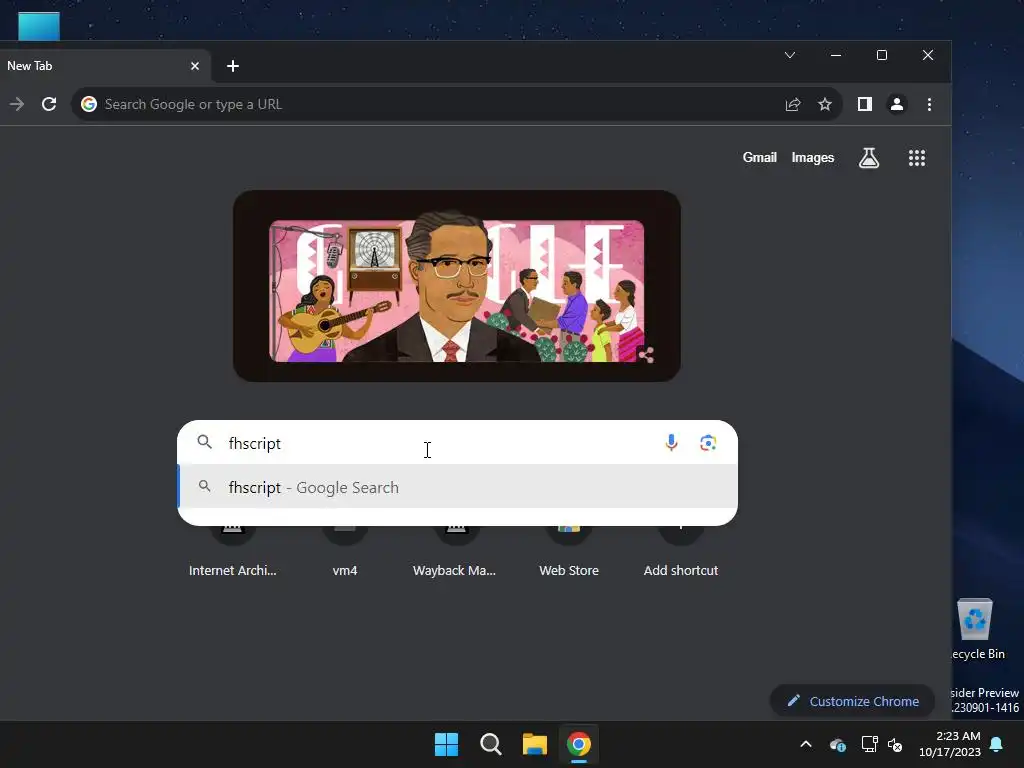Click the Chrome taskbar icon
Viewport: 1024px width, 768px height.
tap(579, 744)
